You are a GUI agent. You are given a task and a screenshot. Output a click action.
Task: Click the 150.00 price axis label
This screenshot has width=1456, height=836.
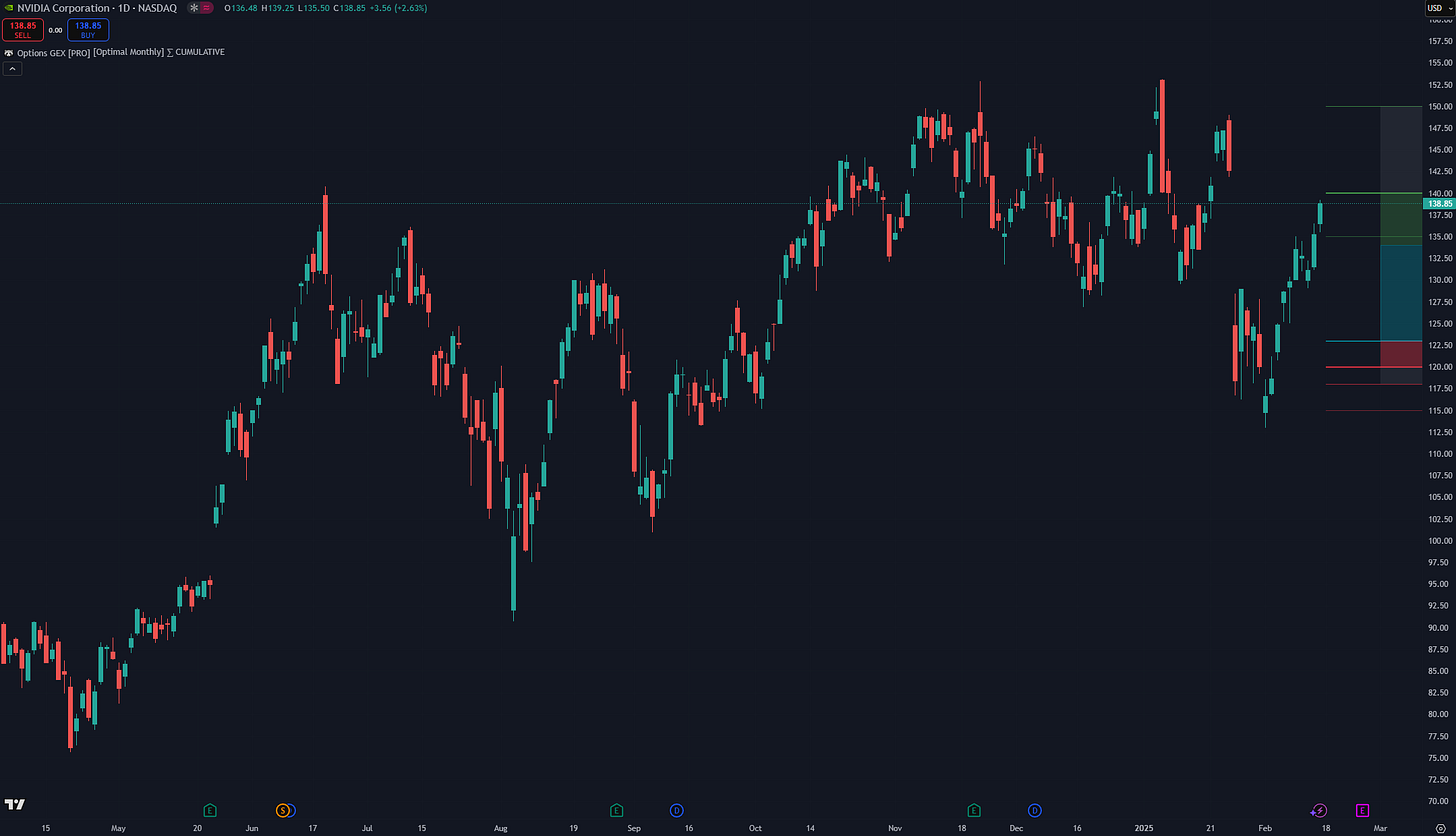(x=1440, y=107)
